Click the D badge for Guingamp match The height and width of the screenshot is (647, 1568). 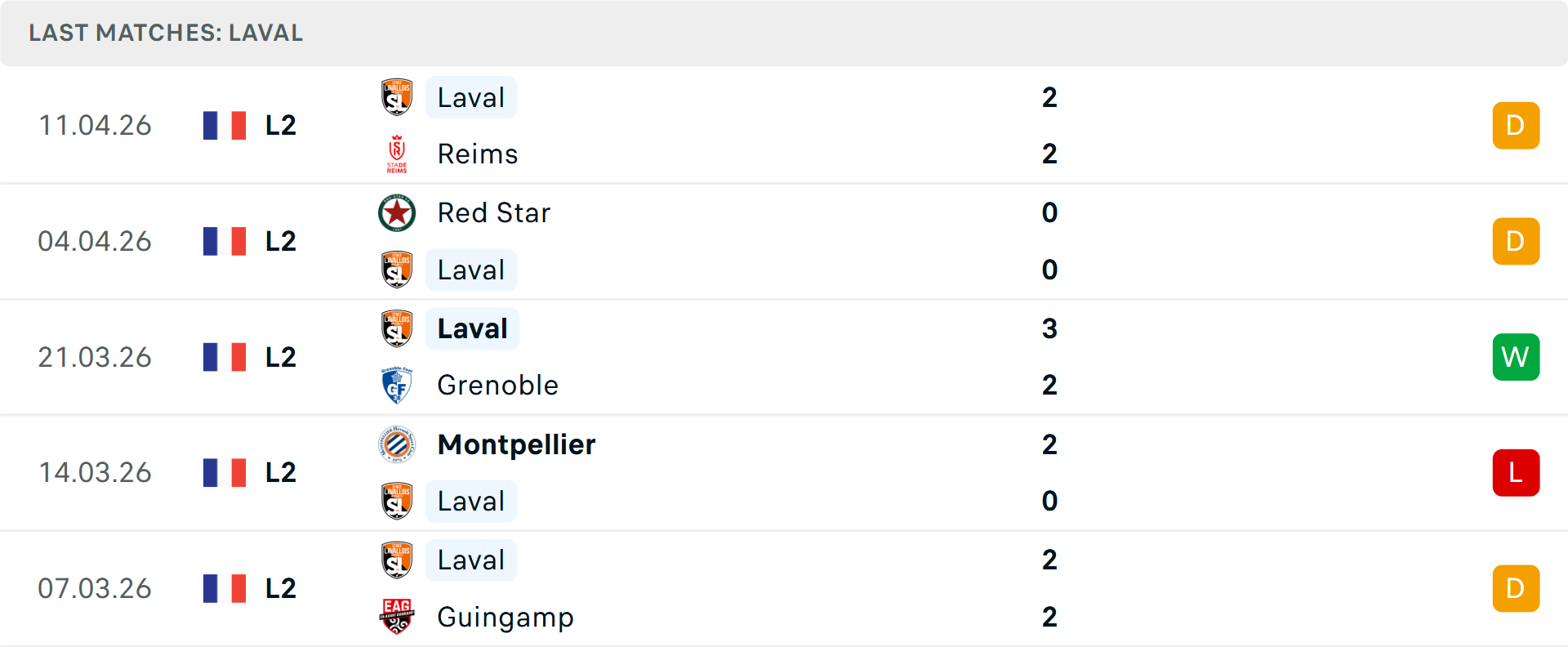(1516, 588)
